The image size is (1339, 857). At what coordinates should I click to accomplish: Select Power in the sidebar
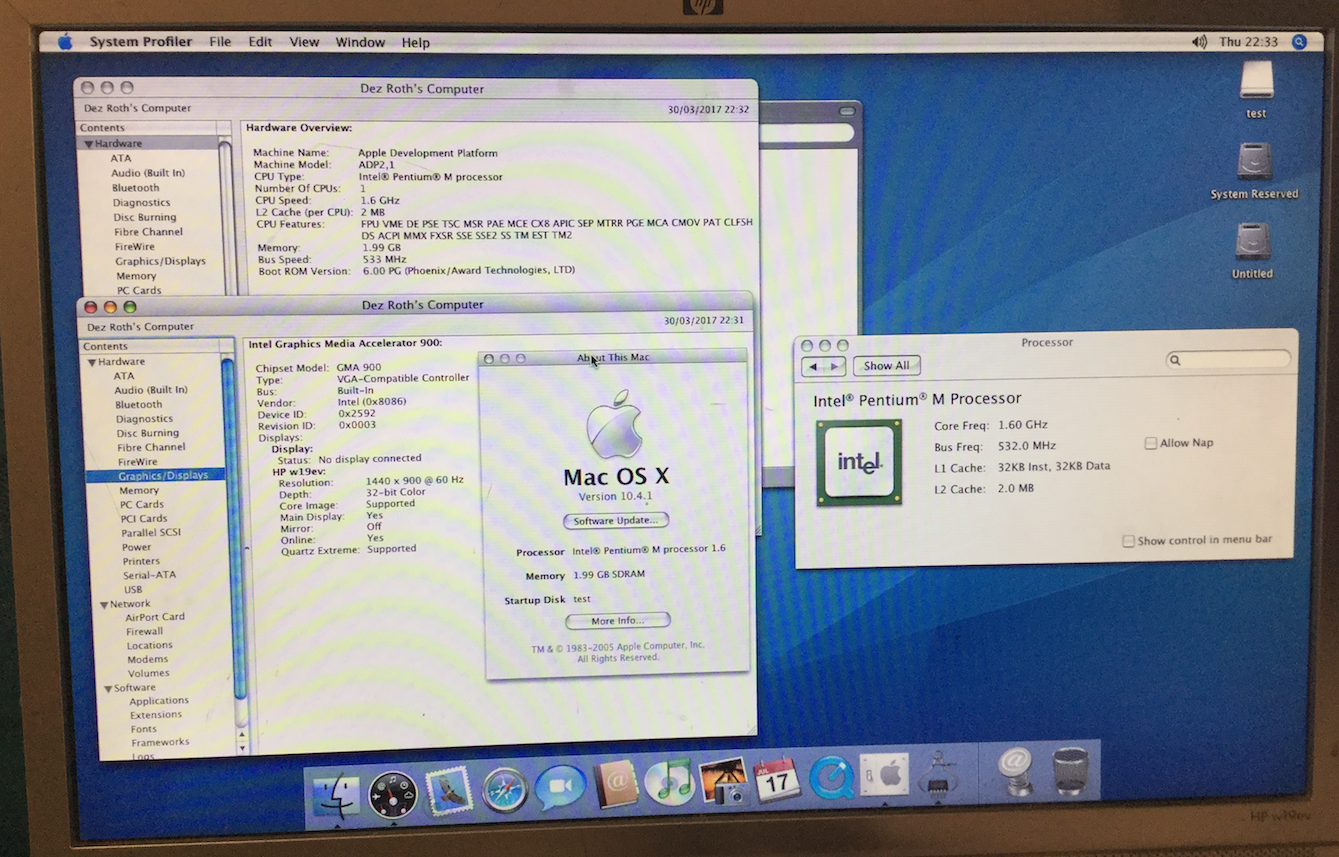pos(137,548)
